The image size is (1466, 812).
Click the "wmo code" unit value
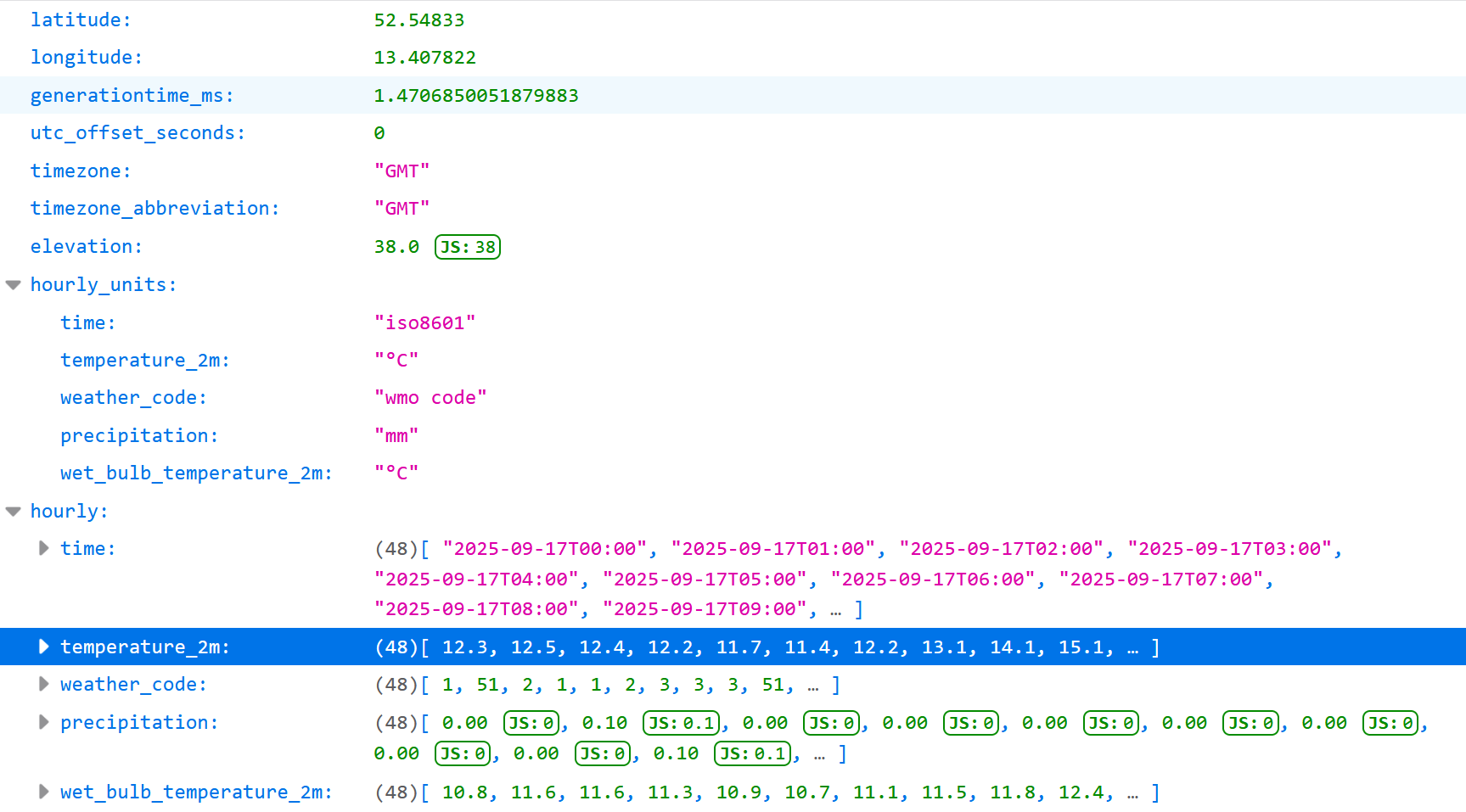tap(430, 398)
